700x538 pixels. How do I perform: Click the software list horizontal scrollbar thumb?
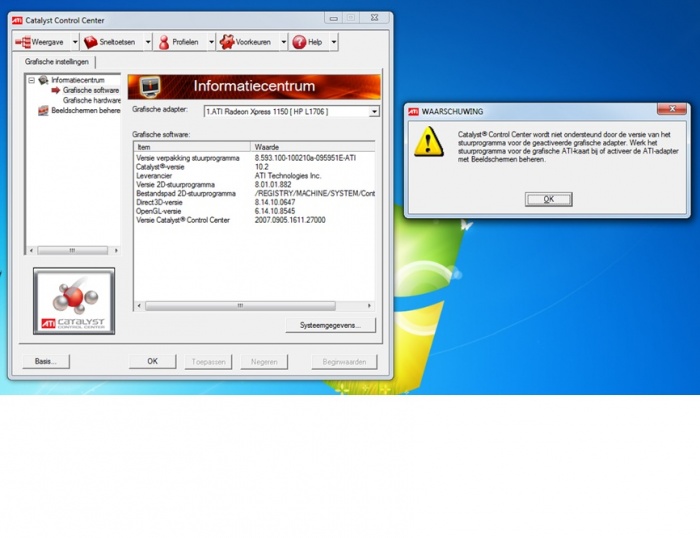(x=240, y=306)
